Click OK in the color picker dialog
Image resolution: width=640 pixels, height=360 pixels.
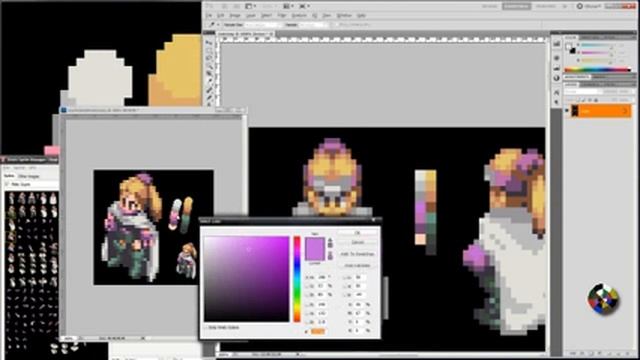358,233
